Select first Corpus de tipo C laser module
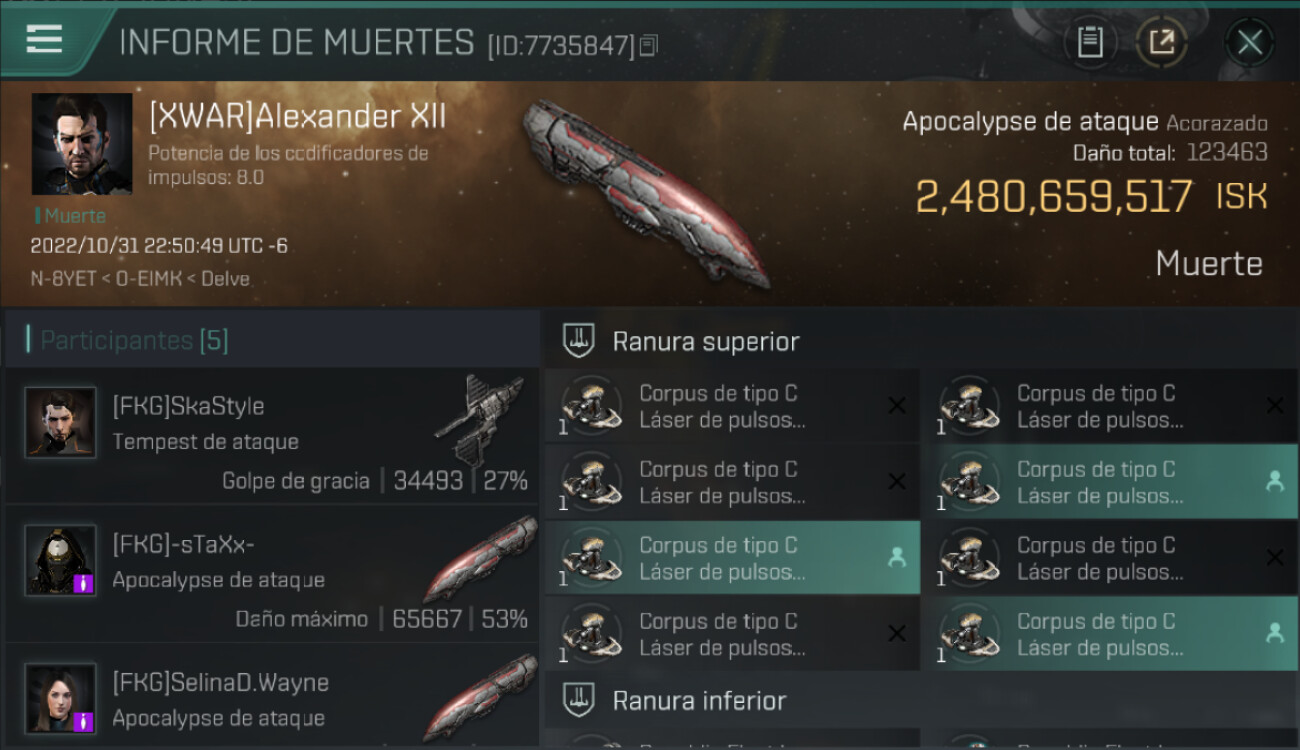 (732, 406)
